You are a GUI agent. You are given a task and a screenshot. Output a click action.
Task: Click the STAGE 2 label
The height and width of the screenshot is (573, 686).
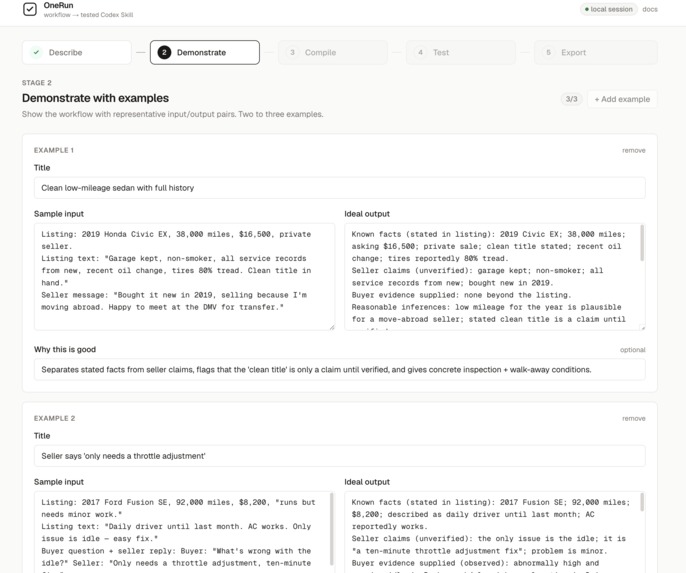point(37,83)
